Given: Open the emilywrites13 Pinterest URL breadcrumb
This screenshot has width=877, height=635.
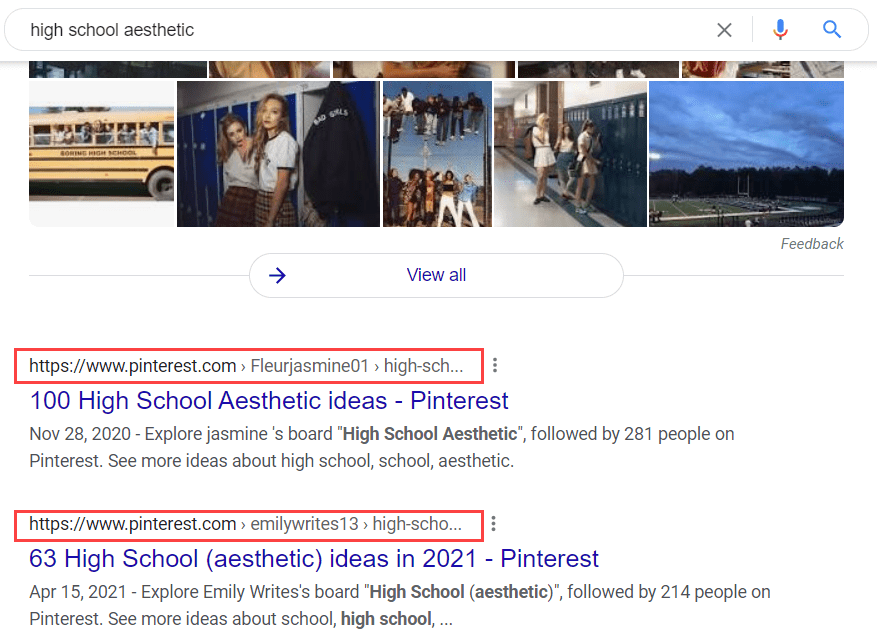Looking at the screenshot, I should [246, 524].
